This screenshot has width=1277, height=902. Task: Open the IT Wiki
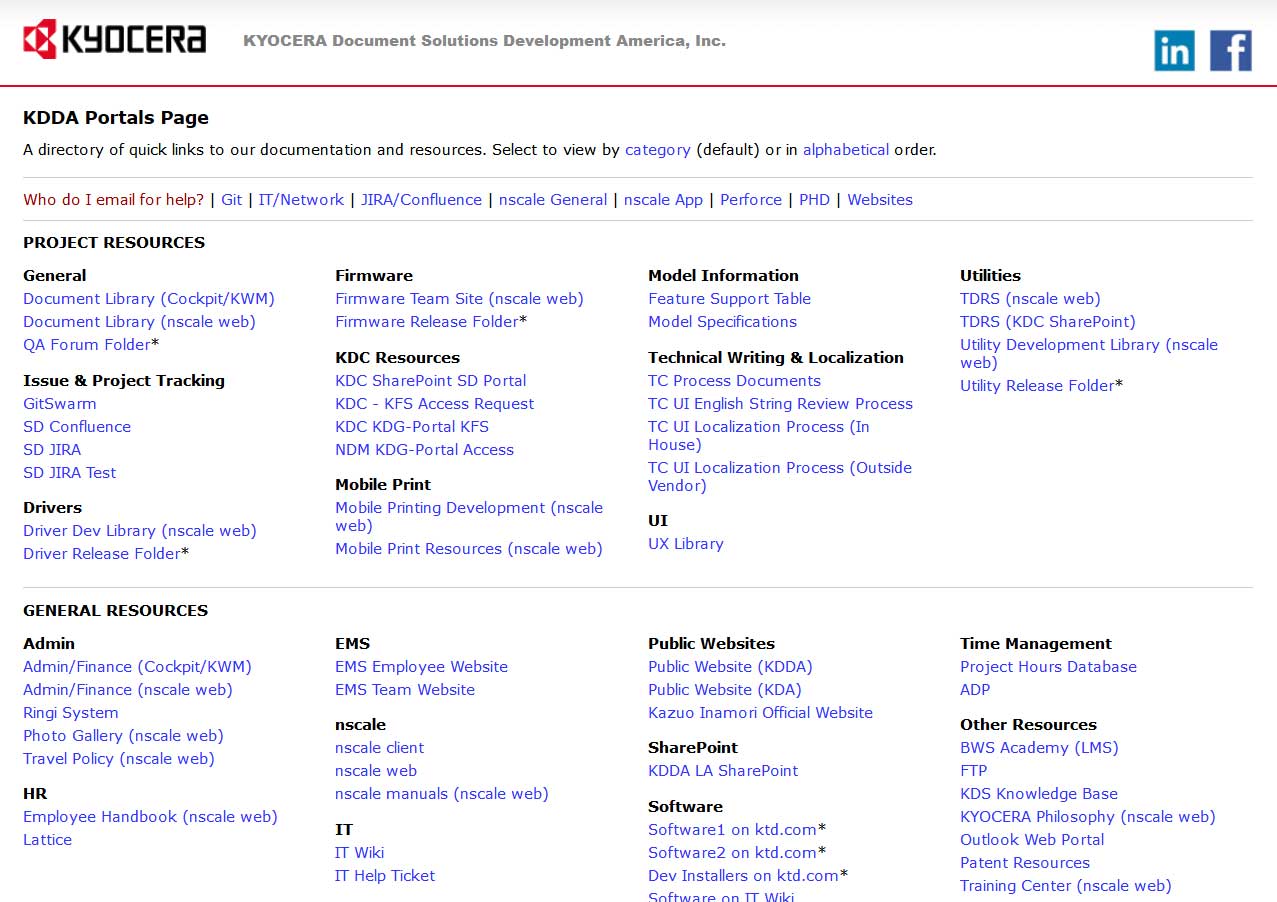point(359,852)
